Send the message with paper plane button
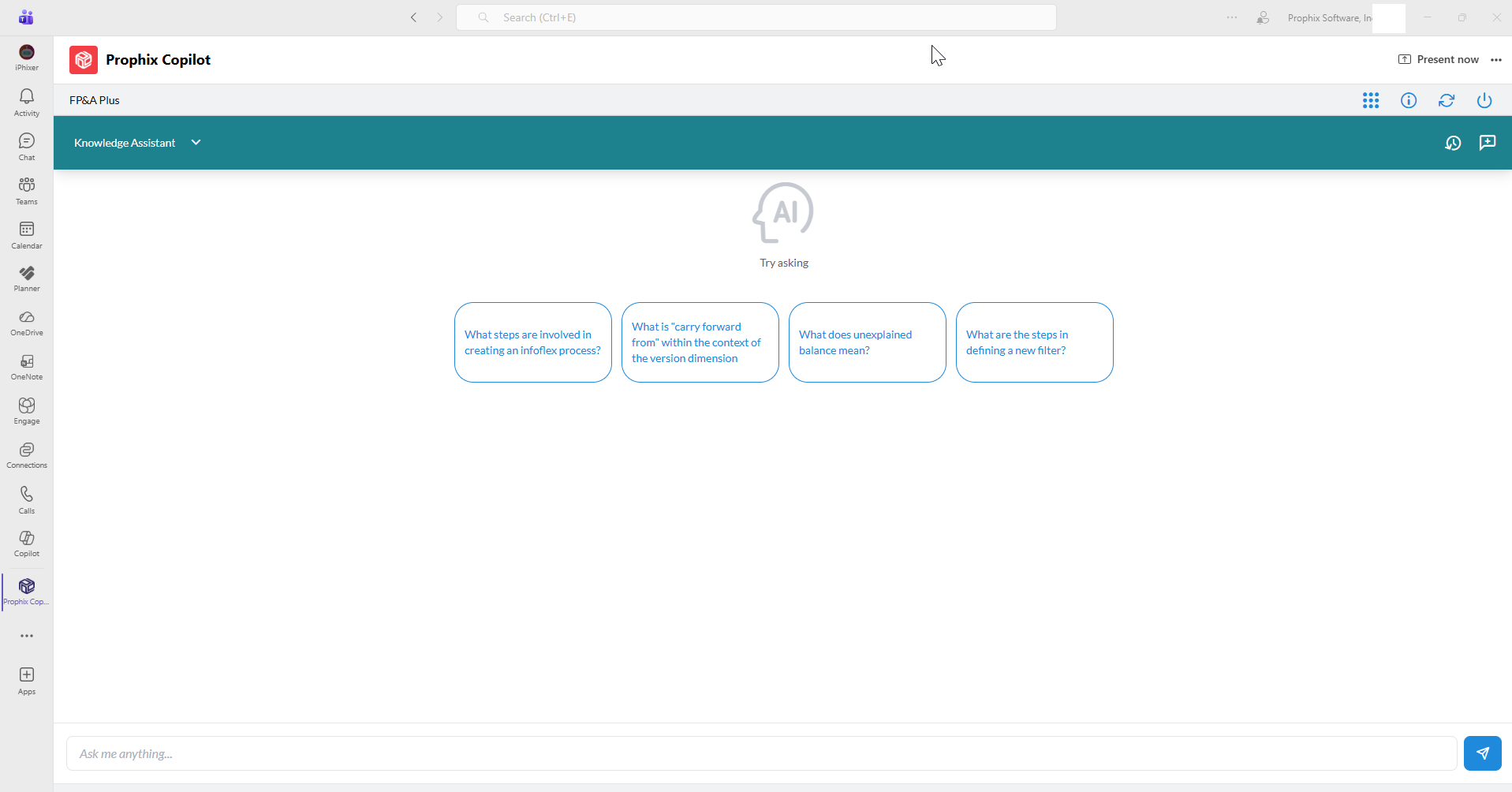Viewport: 1512px width, 792px height. tap(1482, 753)
